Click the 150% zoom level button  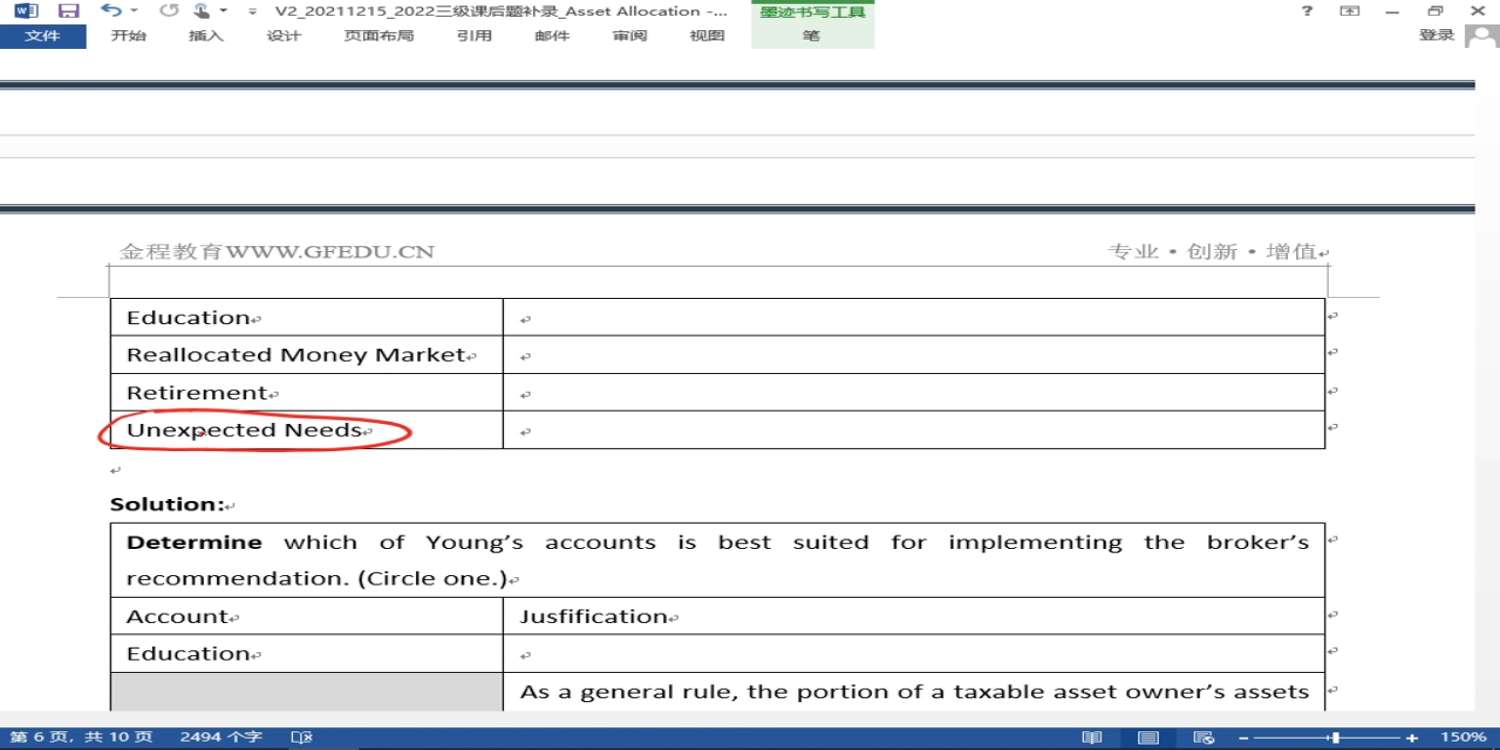click(1464, 738)
